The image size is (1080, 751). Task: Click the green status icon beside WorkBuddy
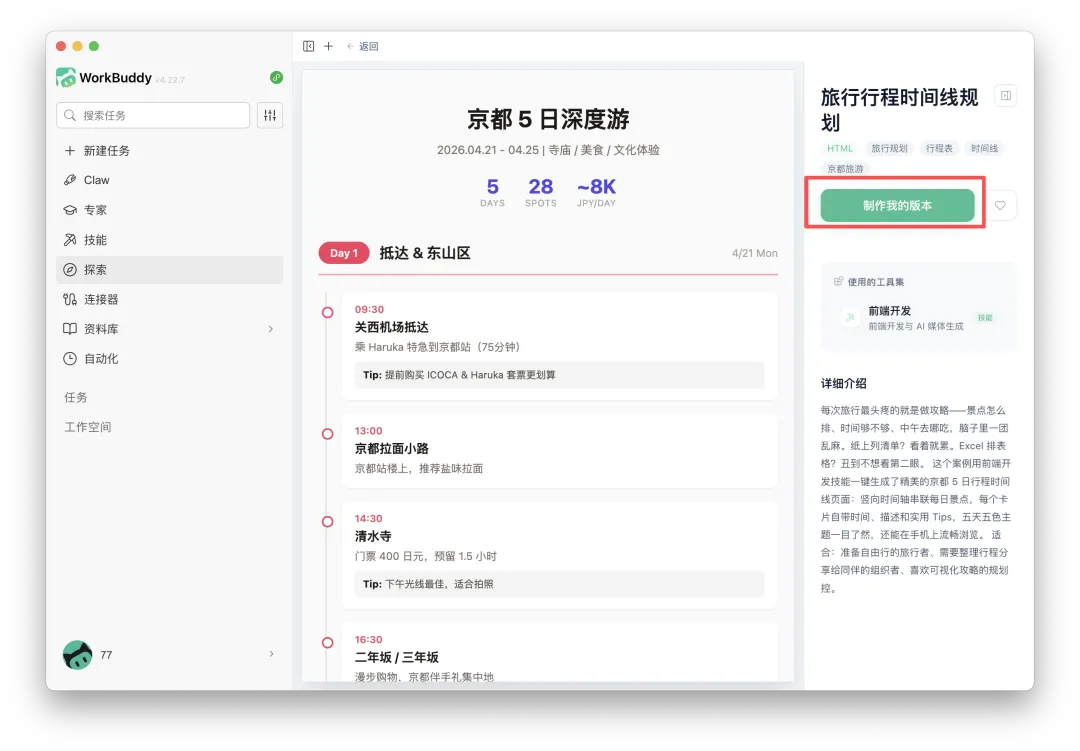click(x=276, y=78)
